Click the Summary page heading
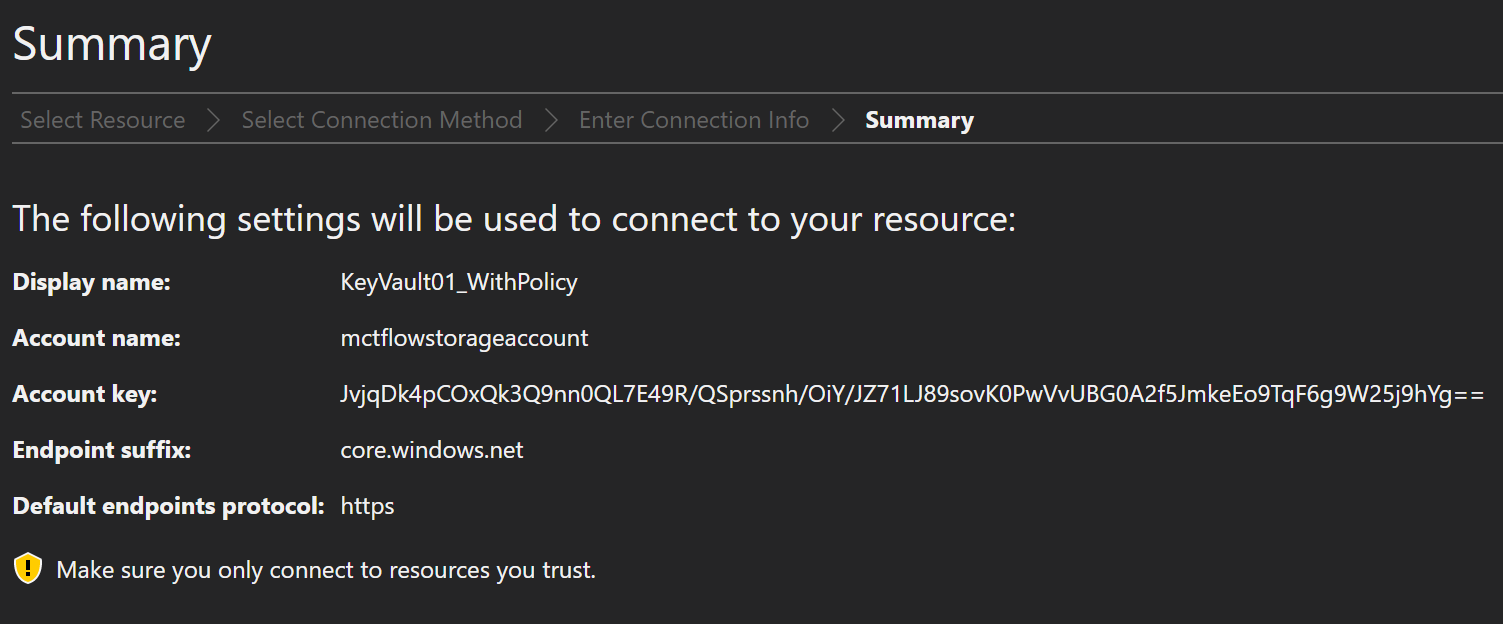 pos(112,45)
